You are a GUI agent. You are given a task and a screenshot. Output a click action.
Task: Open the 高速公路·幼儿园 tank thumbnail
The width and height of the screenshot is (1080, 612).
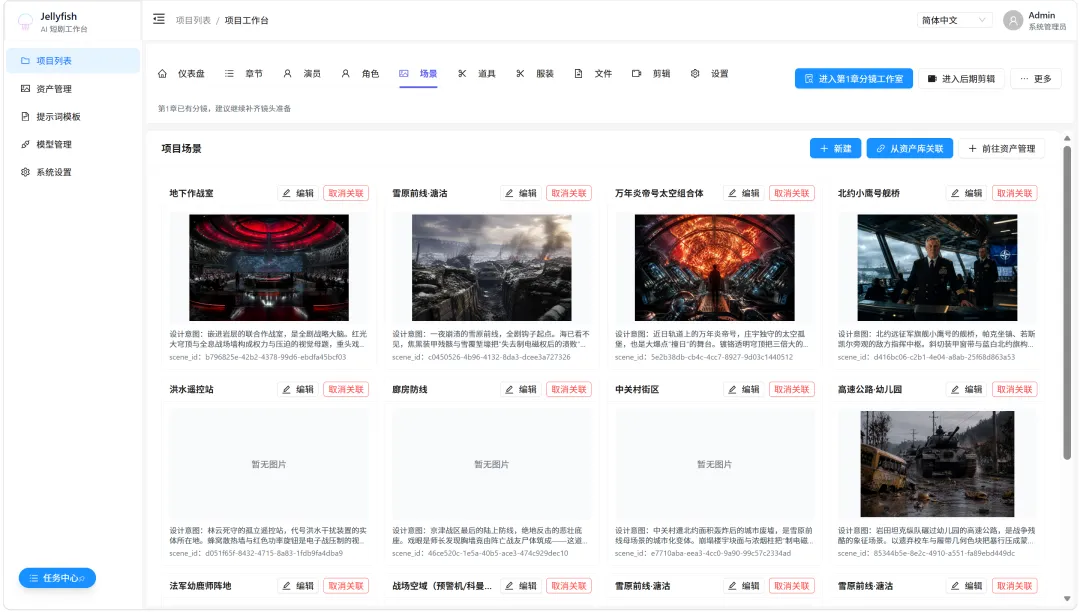tap(937, 464)
